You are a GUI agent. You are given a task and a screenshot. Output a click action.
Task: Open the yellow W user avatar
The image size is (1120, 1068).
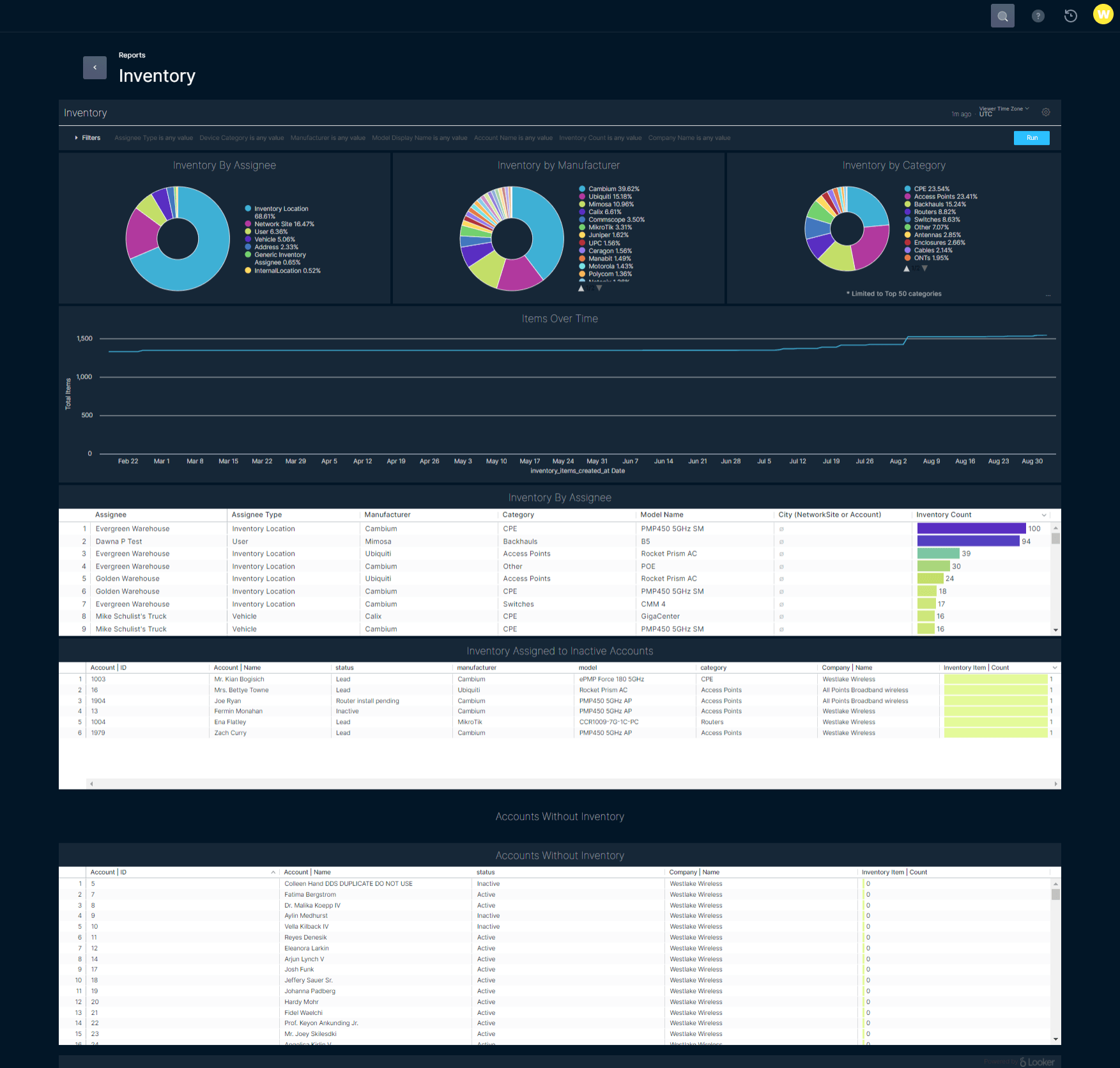coord(1103,14)
